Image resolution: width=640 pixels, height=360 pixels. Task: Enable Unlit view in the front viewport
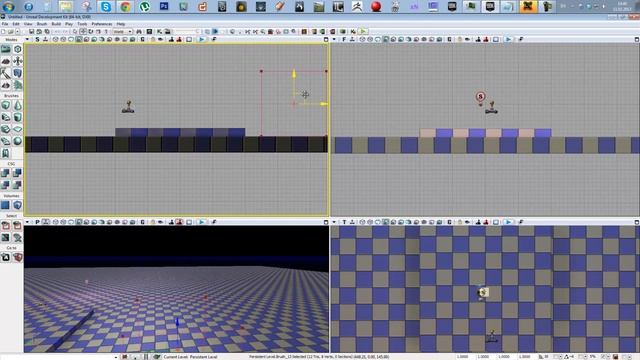tap(378, 40)
